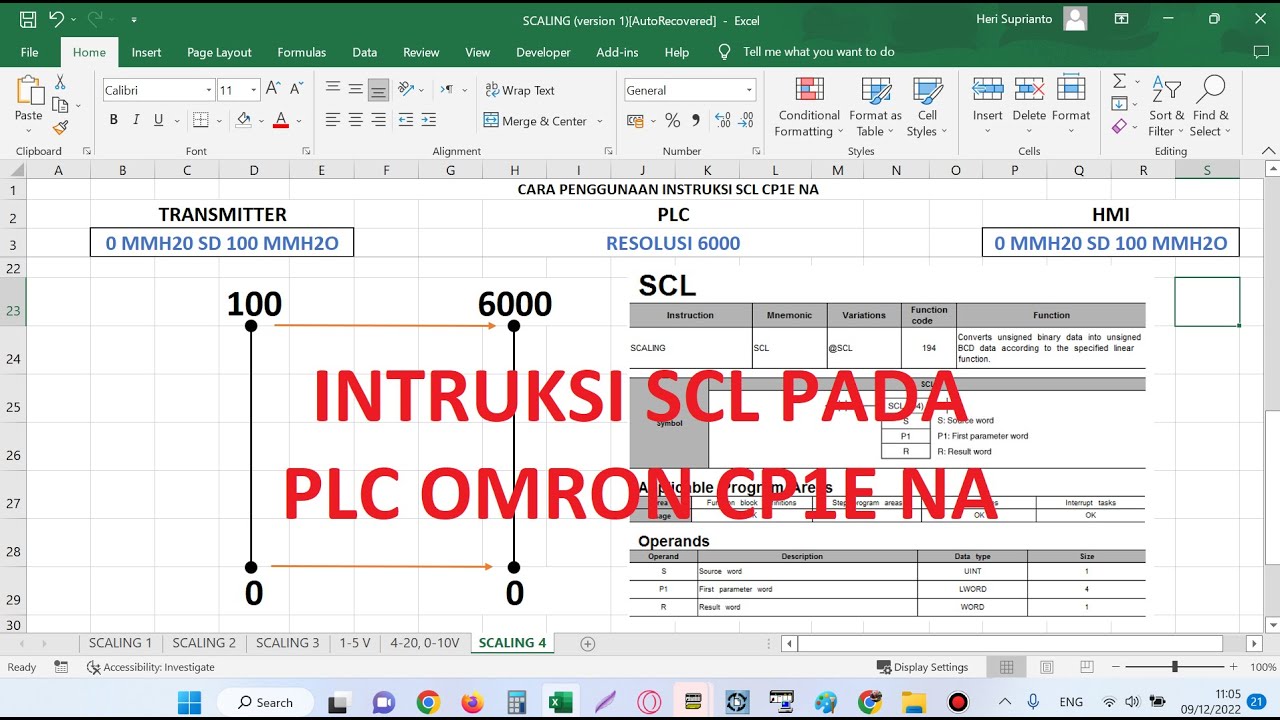Open the font size dropdown showing 11
This screenshot has height=720, width=1280.
point(253,90)
